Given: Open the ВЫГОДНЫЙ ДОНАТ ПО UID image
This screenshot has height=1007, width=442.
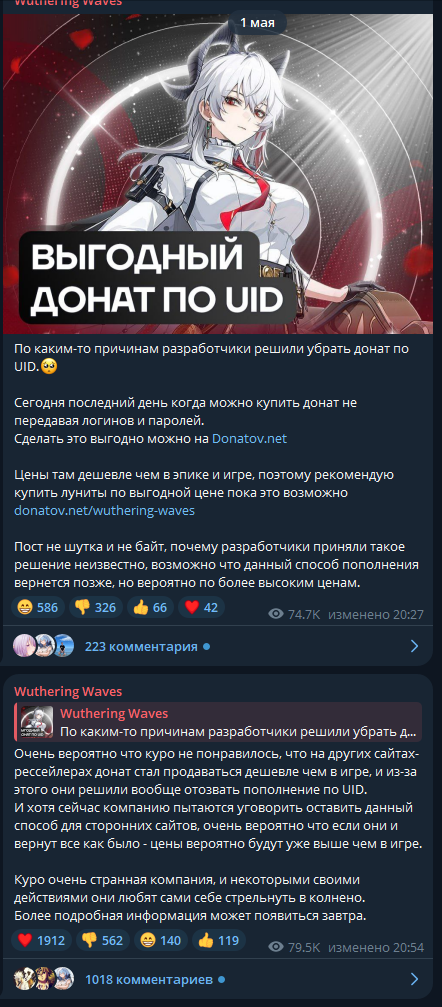Looking at the screenshot, I should 218,173.
